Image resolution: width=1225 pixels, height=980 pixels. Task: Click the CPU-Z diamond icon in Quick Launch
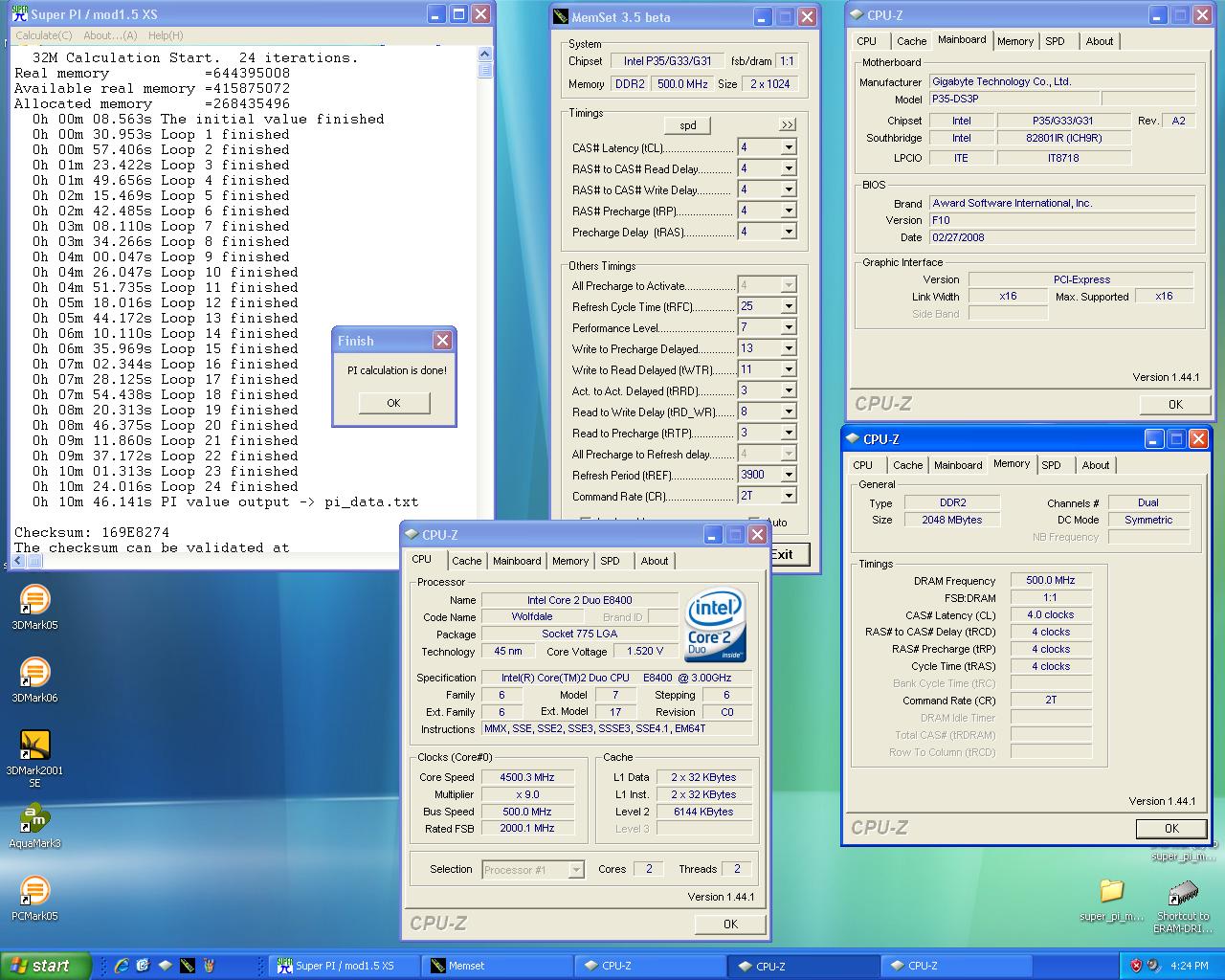click(x=166, y=966)
